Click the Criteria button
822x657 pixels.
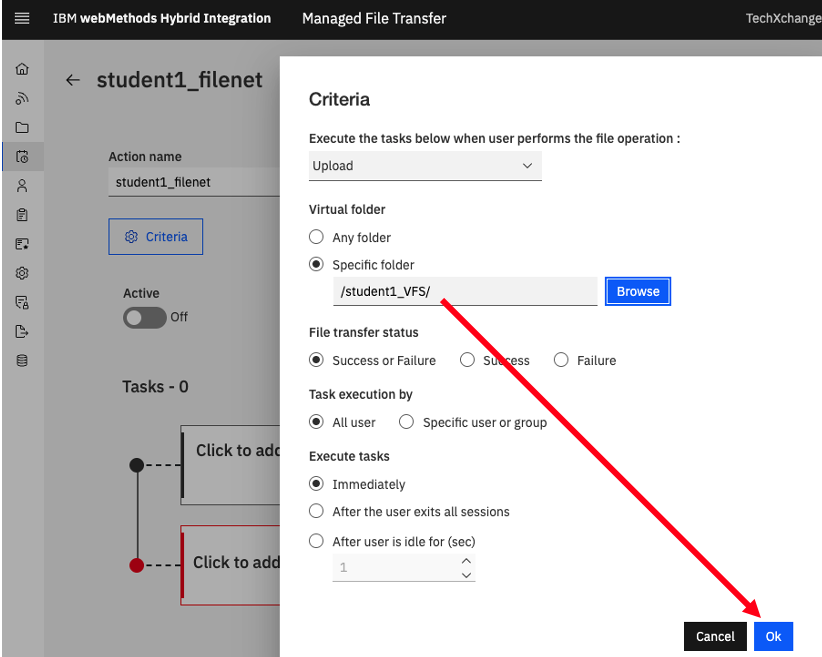(156, 236)
